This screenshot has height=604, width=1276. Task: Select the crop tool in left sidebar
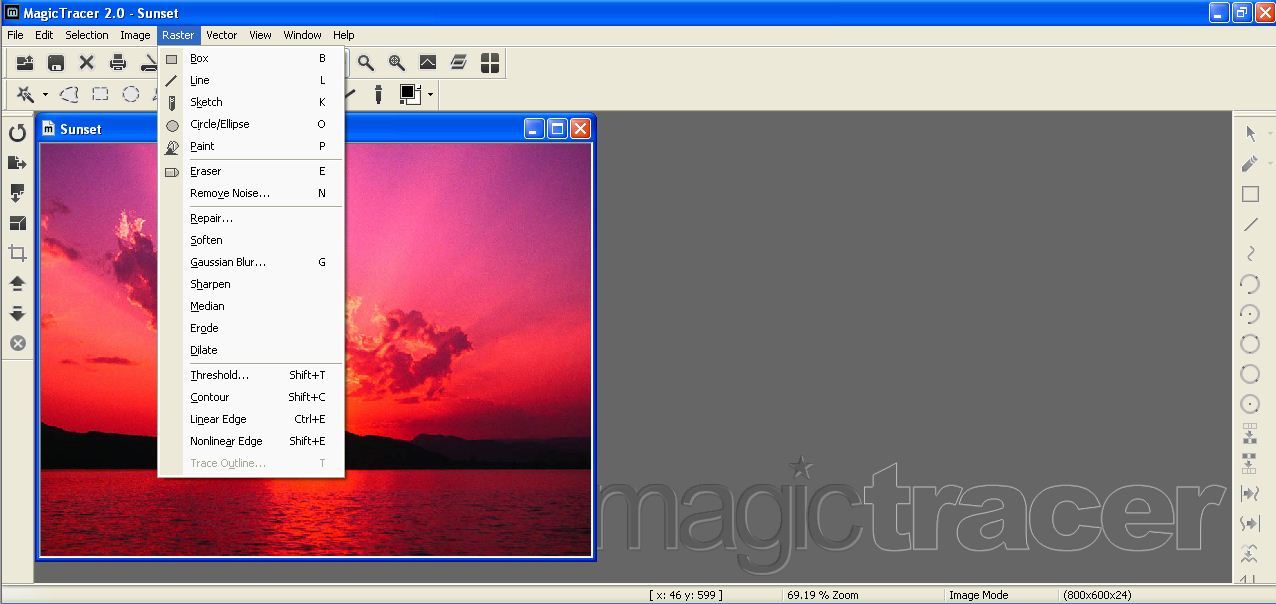click(x=17, y=253)
